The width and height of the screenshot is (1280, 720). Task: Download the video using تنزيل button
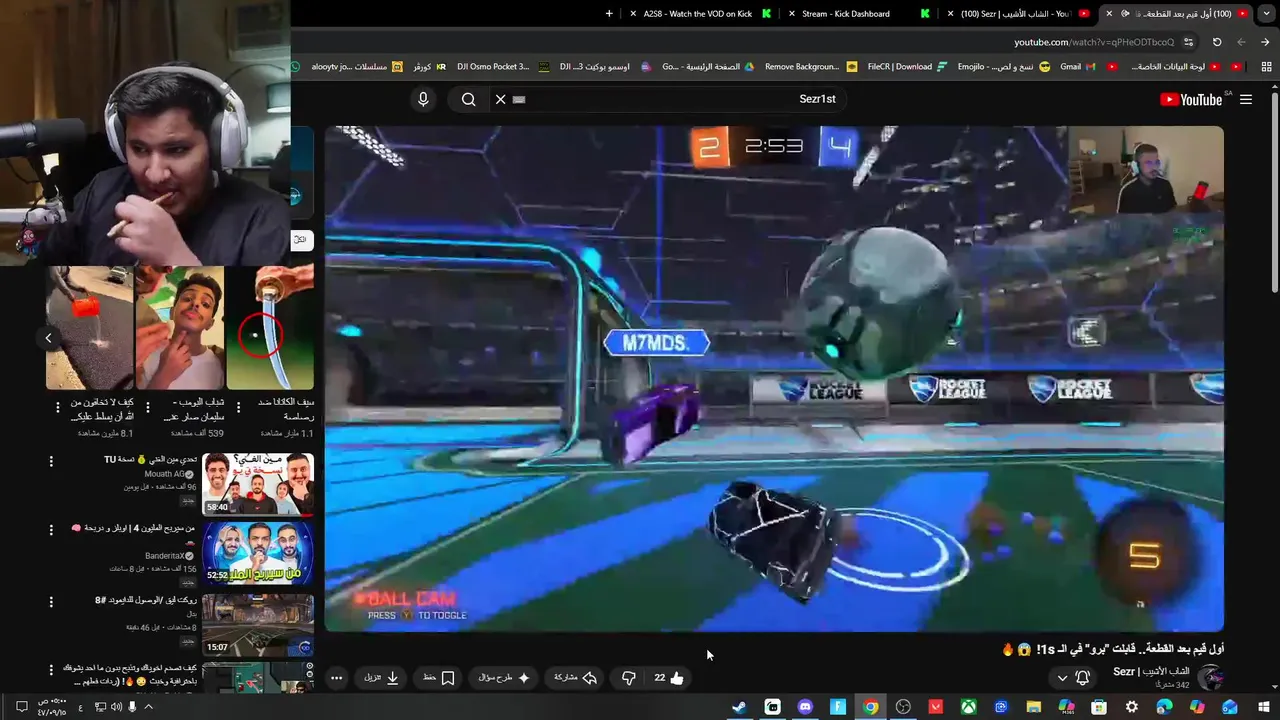381,678
